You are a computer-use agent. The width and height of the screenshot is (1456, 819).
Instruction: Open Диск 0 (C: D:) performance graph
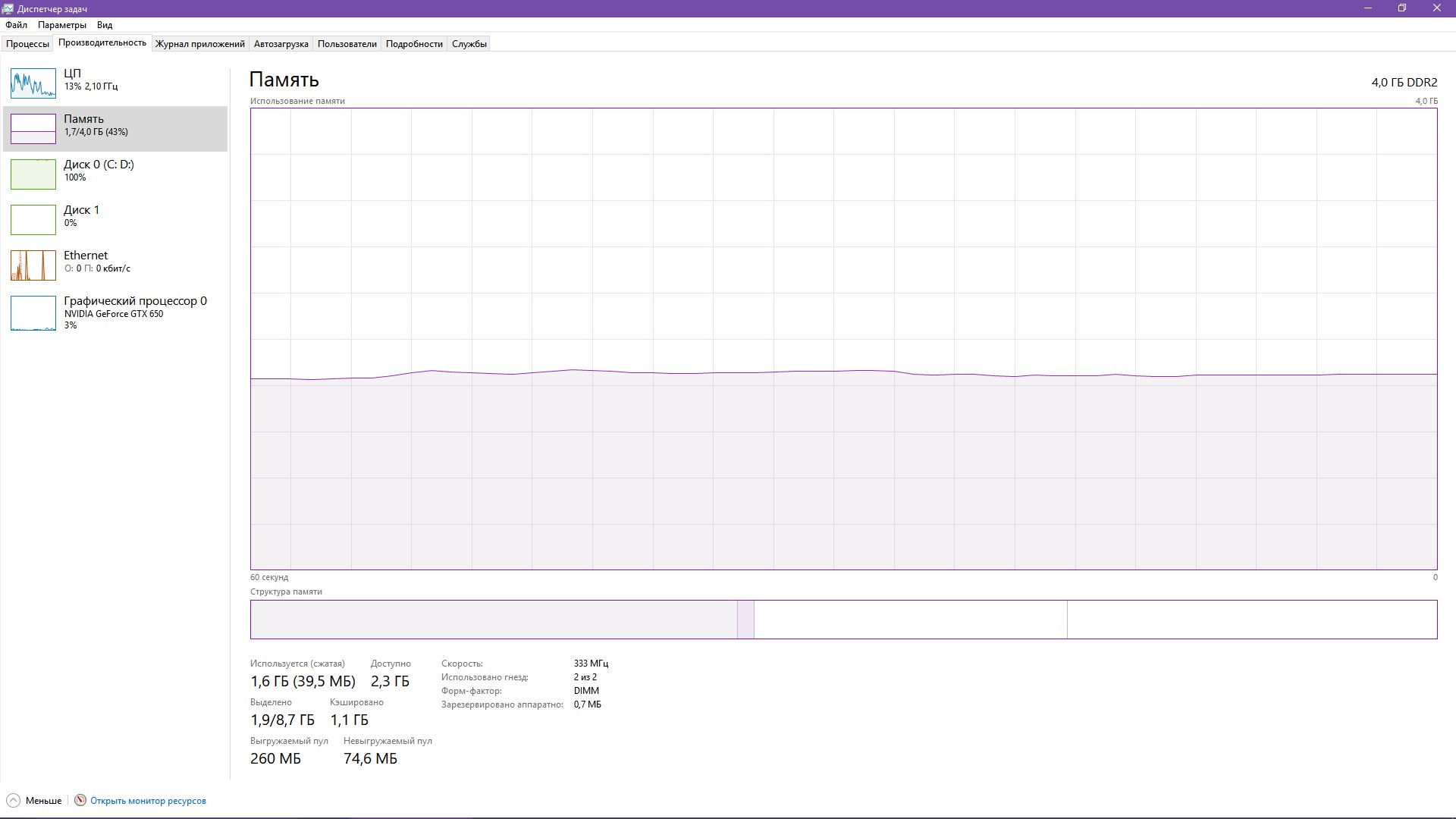click(x=115, y=174)
